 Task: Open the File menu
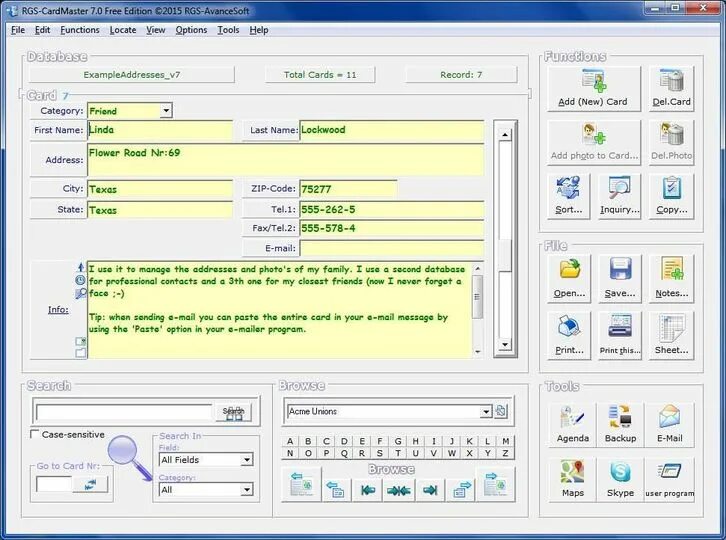pyautogui.click(x=18, y=30)
